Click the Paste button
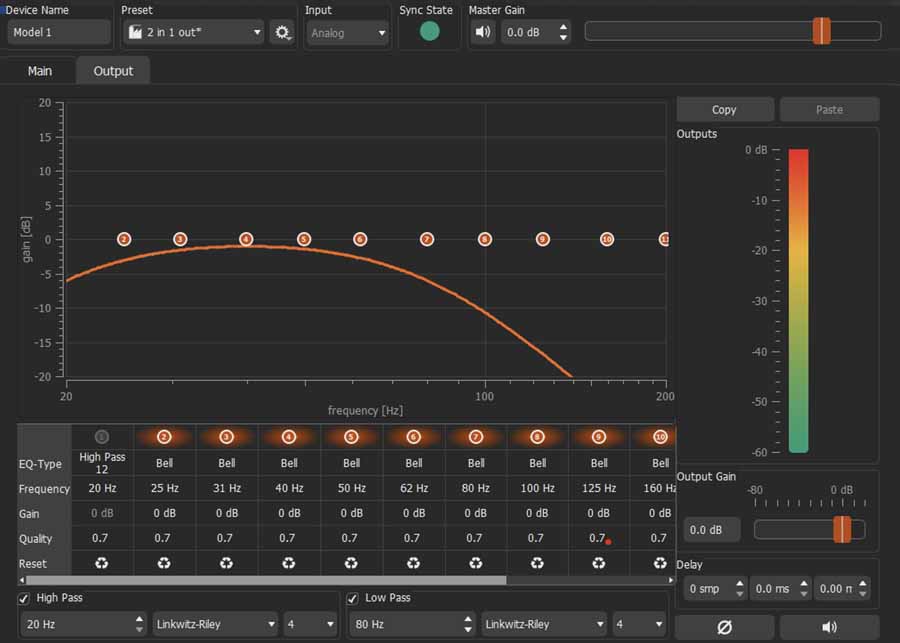 (x=829, y=110)
